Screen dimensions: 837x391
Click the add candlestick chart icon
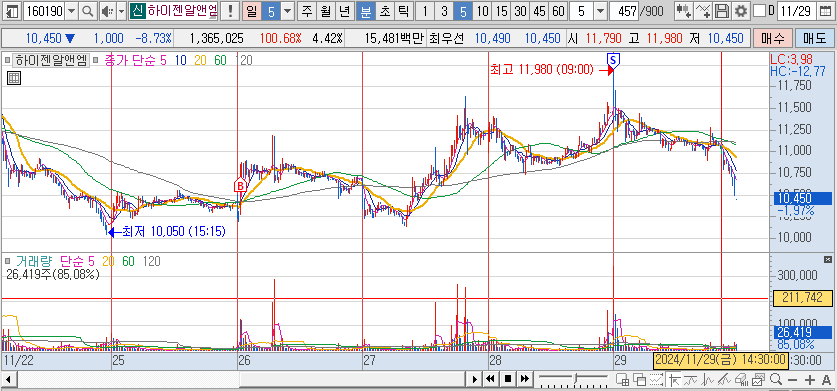point(683,11)
